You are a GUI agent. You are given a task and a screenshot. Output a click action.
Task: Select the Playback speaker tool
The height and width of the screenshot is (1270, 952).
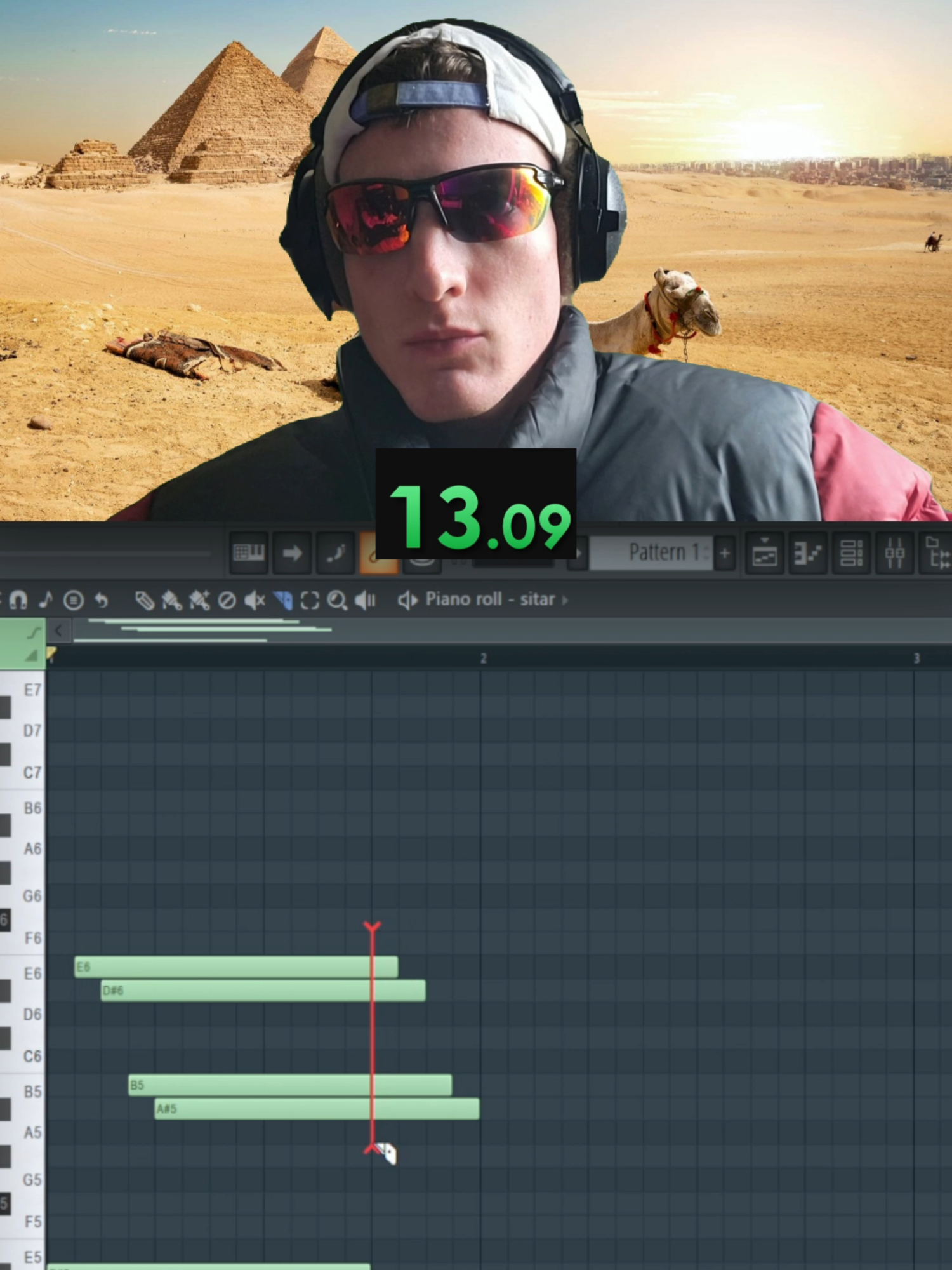click(365, 600)
